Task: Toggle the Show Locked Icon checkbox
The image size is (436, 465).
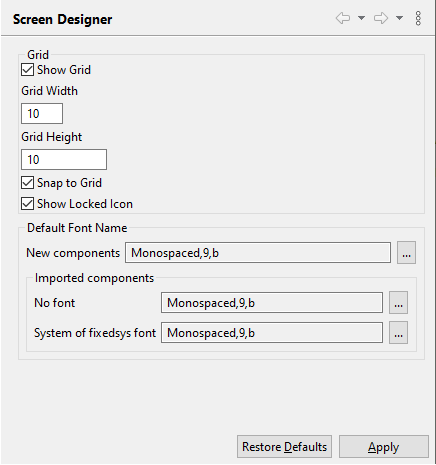Action: (27, 204)
